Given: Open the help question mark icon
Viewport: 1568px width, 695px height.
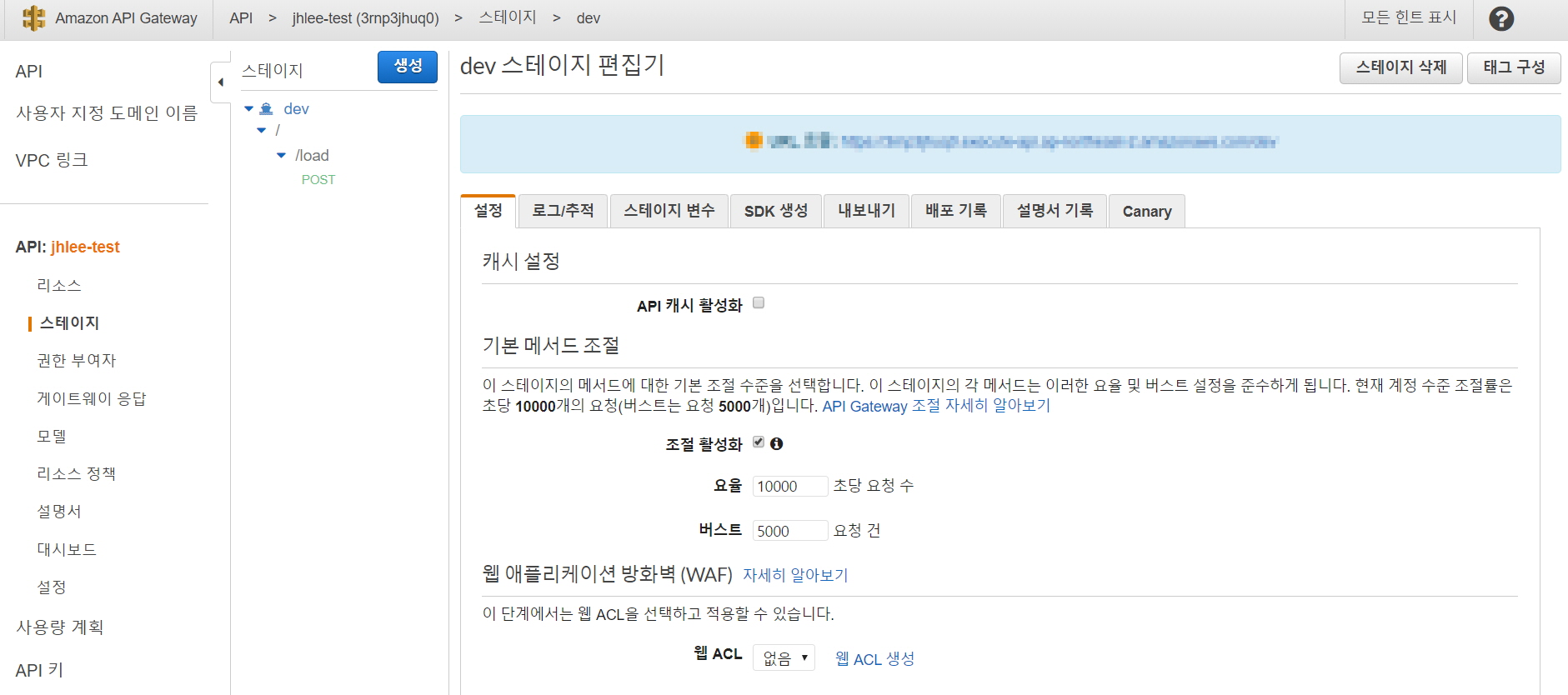Looking at the screenshot, I should point(1501,18).
